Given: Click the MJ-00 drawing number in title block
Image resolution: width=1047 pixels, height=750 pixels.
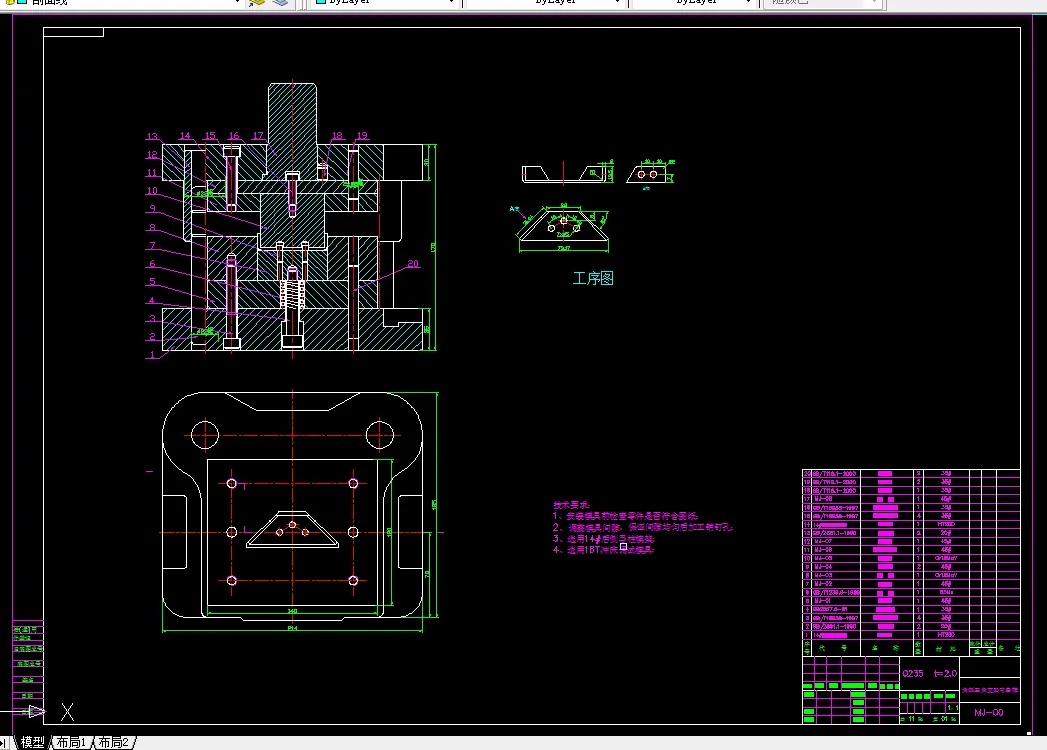Looking at the screenshot, I should pos(988,713).
